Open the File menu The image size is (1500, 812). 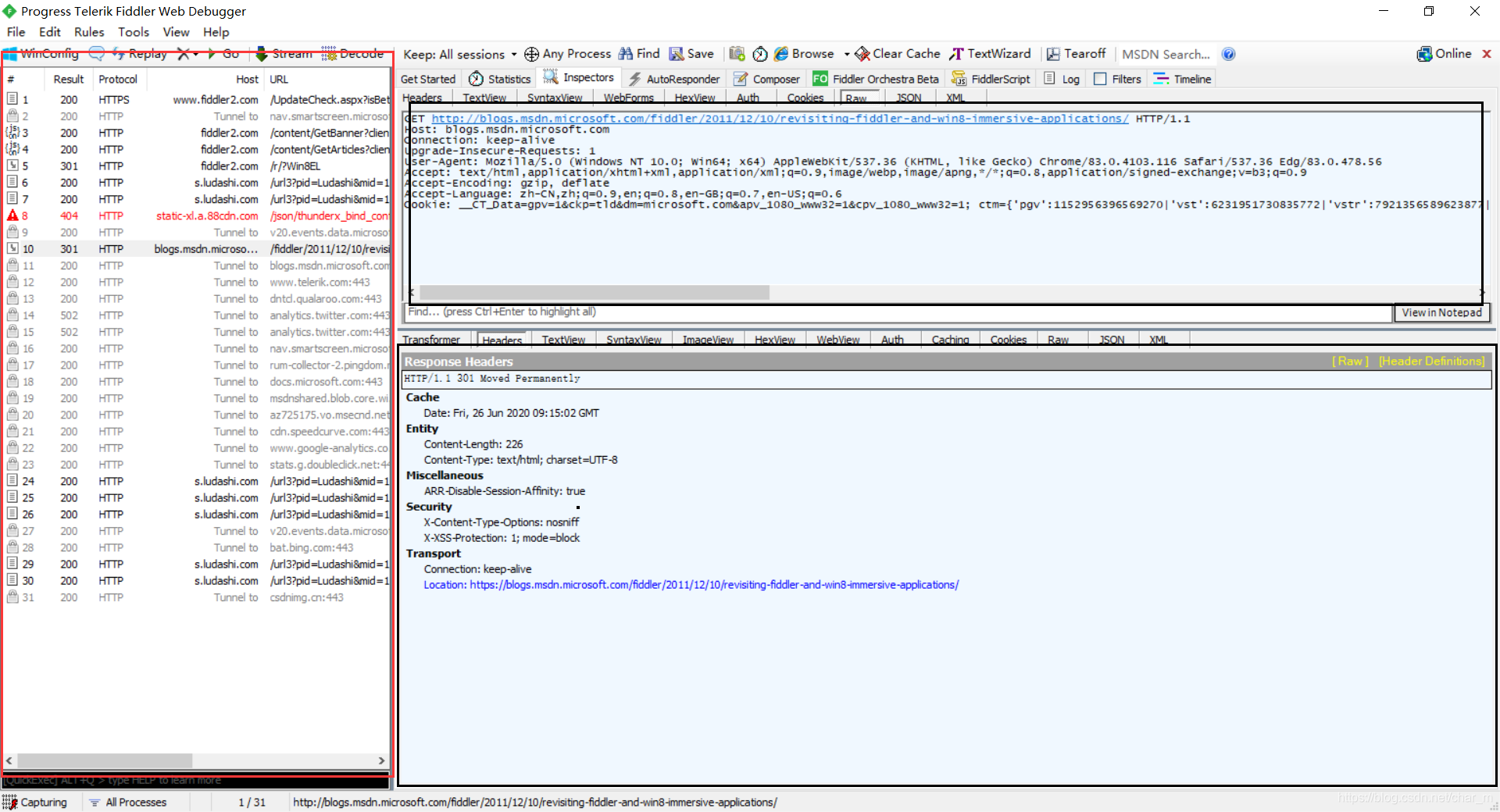(x=16, y=32)
